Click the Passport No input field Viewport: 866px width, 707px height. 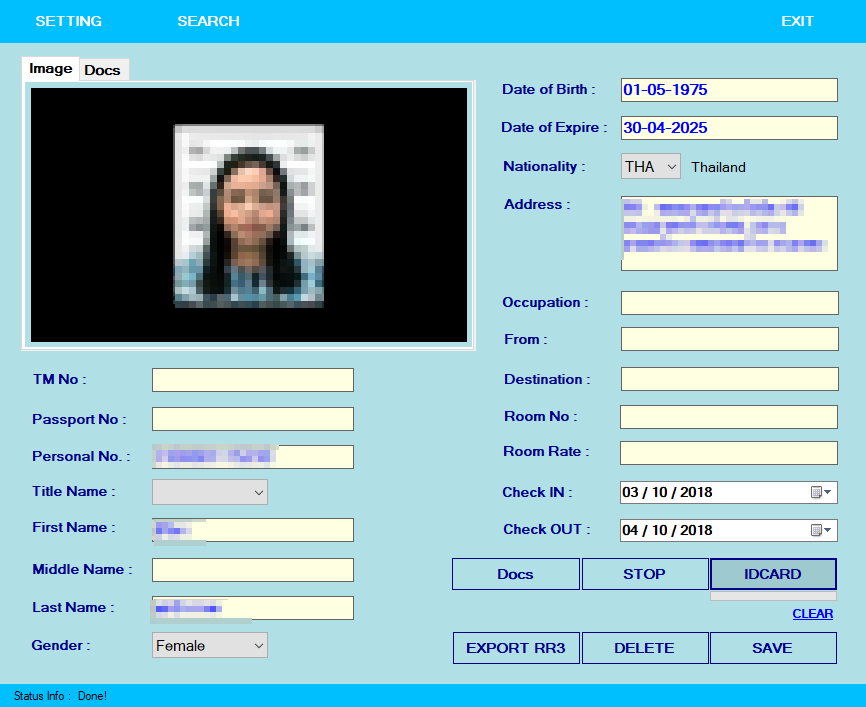tap(253, 419)
